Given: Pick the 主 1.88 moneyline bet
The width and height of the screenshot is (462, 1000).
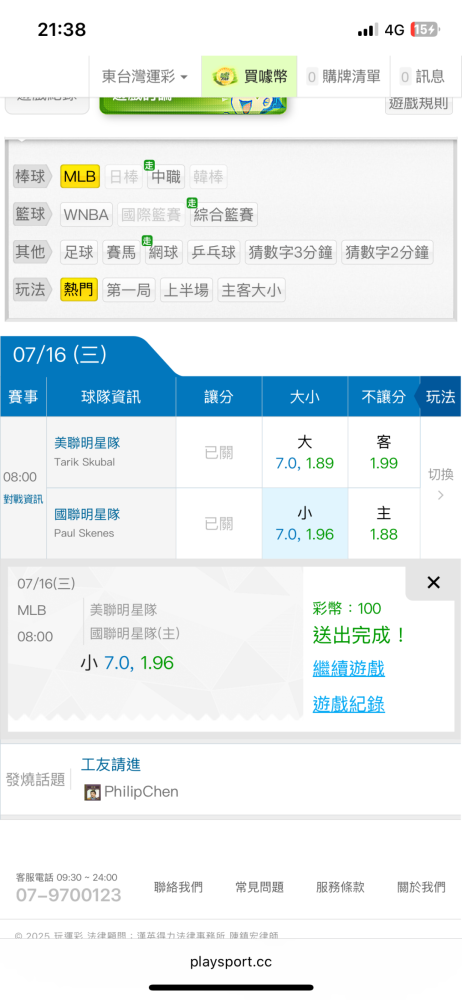Looking at the screenshot, I should pos(384,524).
